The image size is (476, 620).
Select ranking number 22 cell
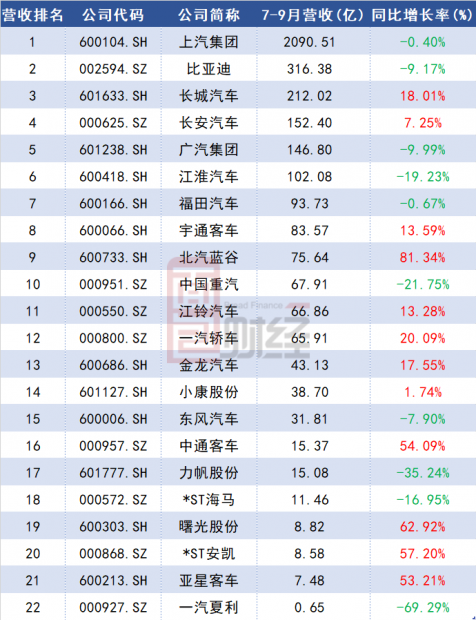pyautogui.click(x=33, y=607)
